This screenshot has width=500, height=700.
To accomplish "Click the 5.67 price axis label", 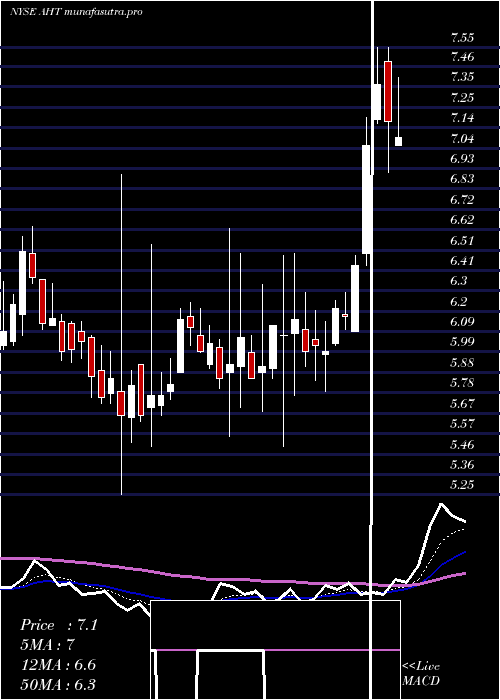I will pos(462,403).
